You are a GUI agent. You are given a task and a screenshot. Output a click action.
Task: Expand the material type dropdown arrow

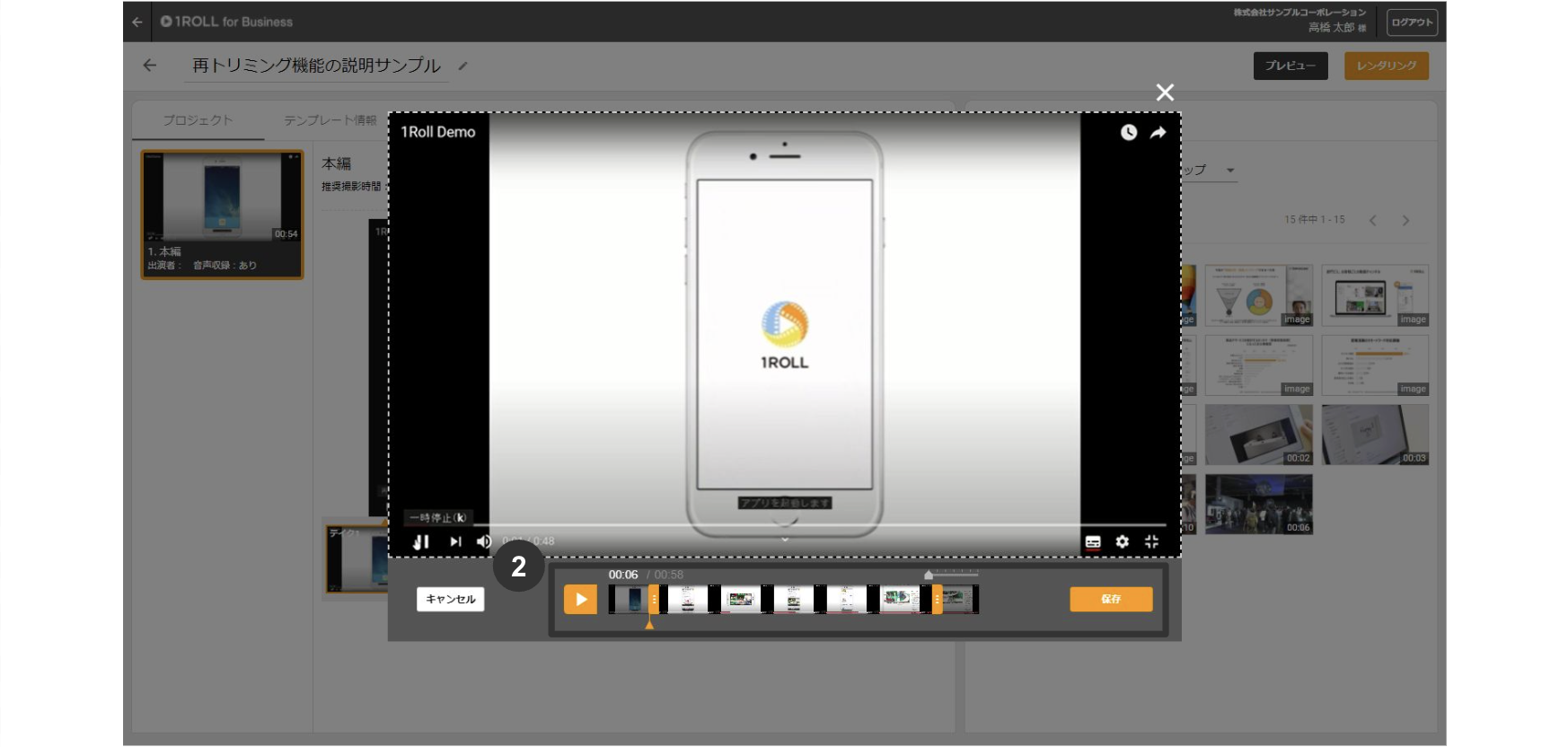tap(1230, 171)
